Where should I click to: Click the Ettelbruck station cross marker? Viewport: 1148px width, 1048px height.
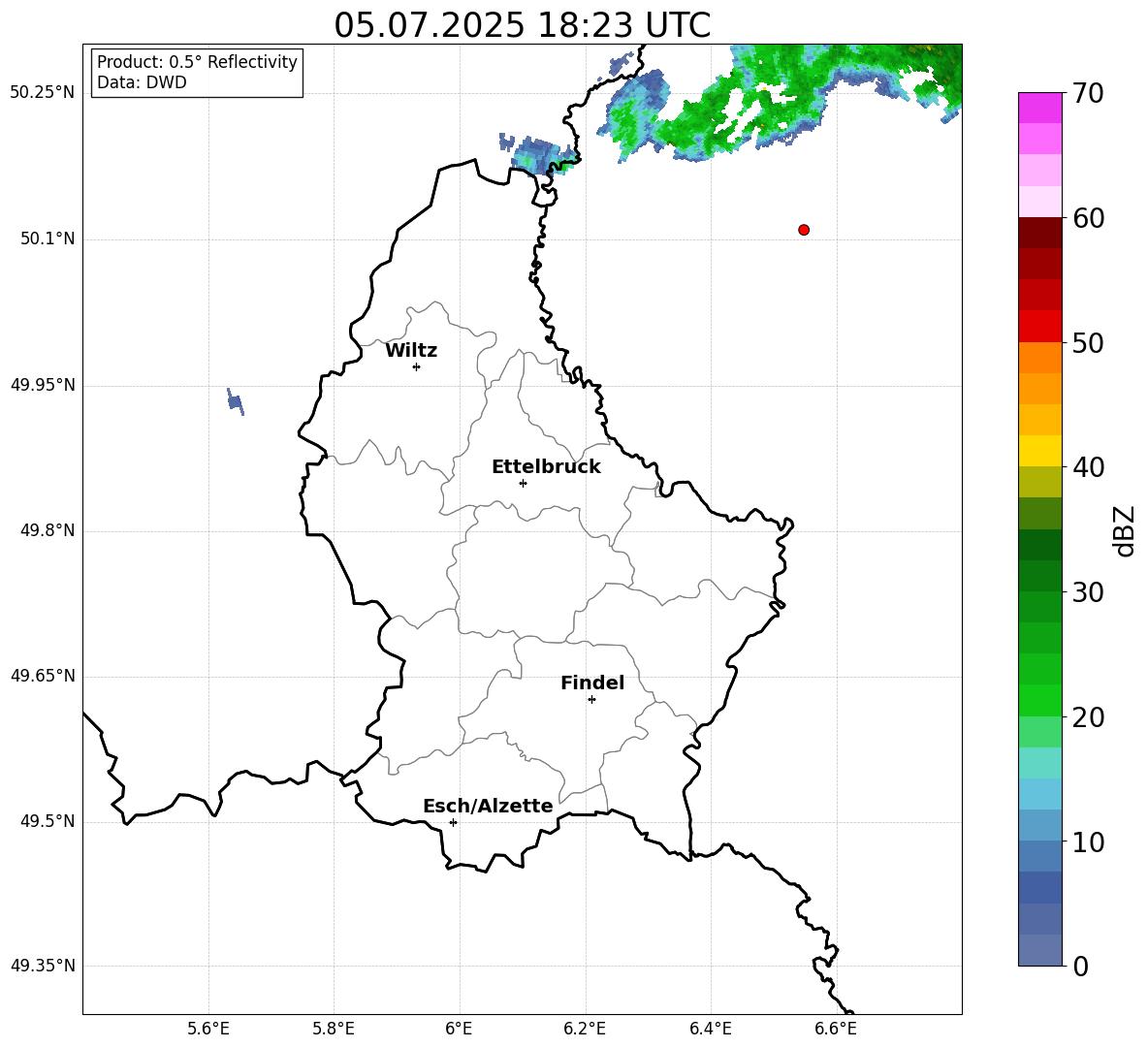[523, 483]
